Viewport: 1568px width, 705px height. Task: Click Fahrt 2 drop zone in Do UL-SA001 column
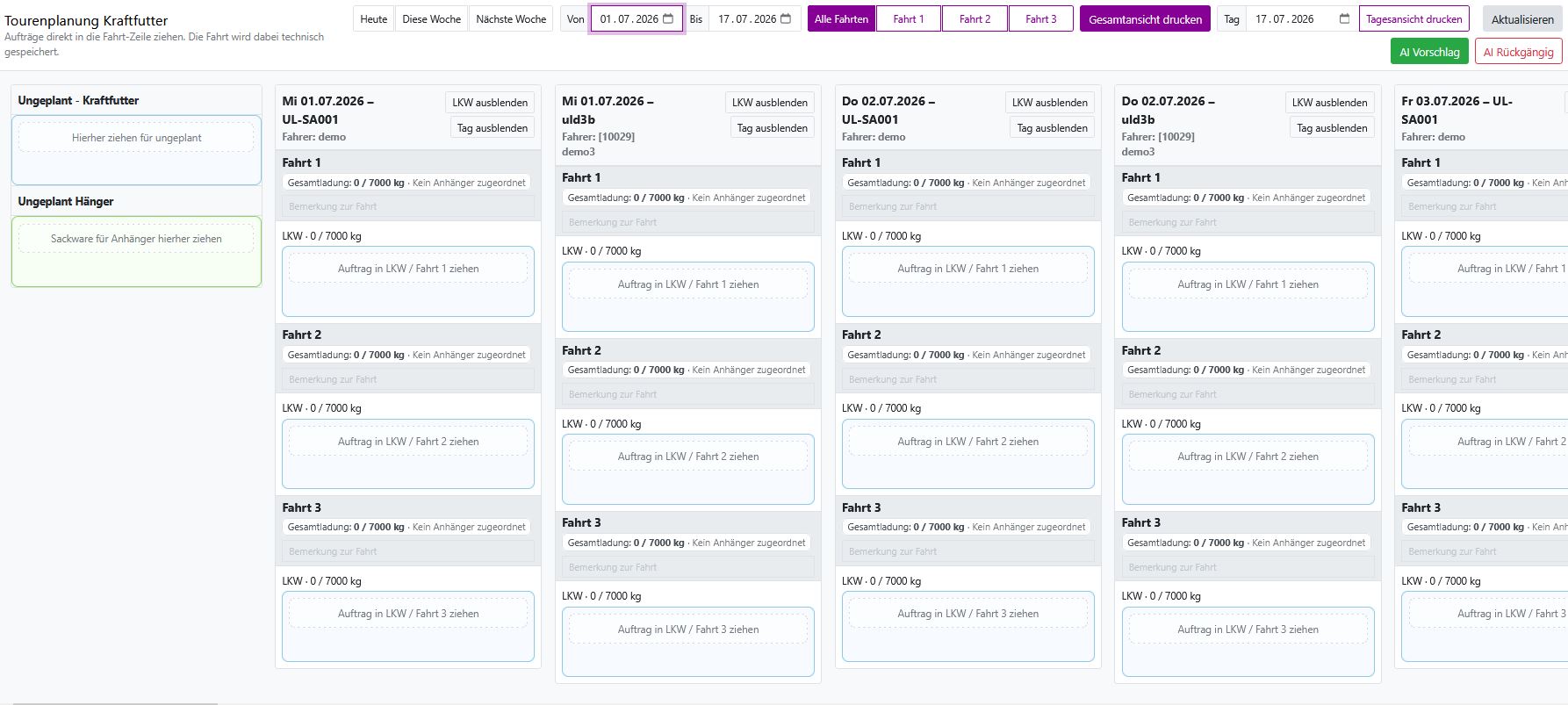(968, 454)
